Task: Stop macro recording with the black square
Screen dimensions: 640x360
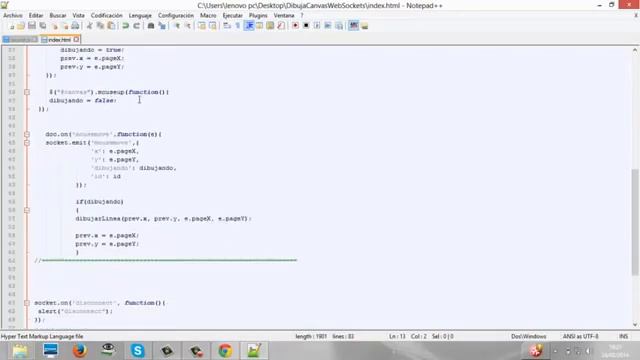Action: (x=306, y=26)
